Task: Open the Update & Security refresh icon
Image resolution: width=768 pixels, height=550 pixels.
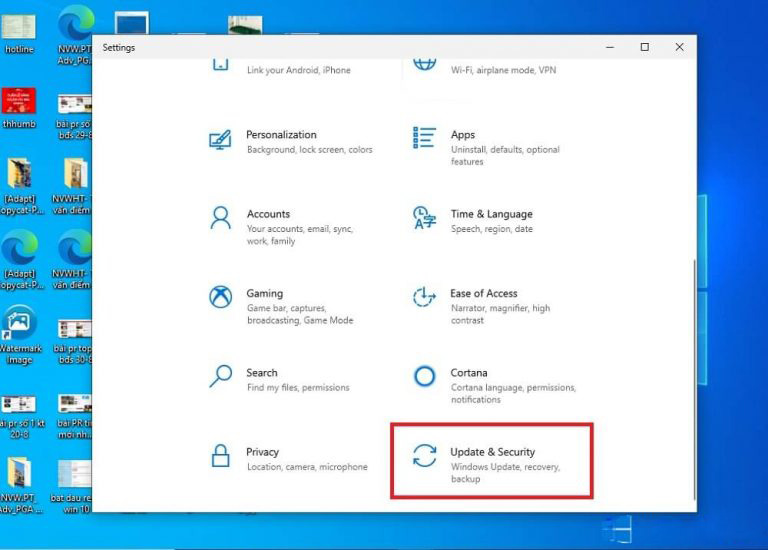Action: pyautogui.click(x=424, y=455)
